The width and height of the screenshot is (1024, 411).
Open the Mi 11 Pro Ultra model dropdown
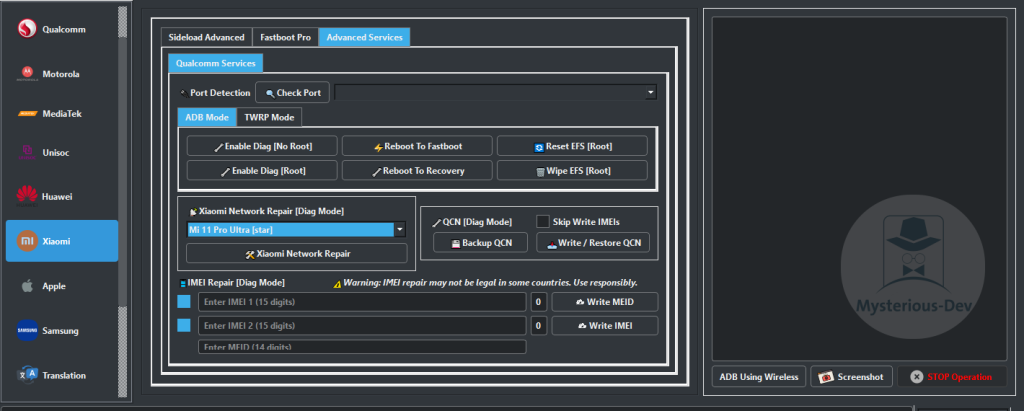(x=400, y=230)
